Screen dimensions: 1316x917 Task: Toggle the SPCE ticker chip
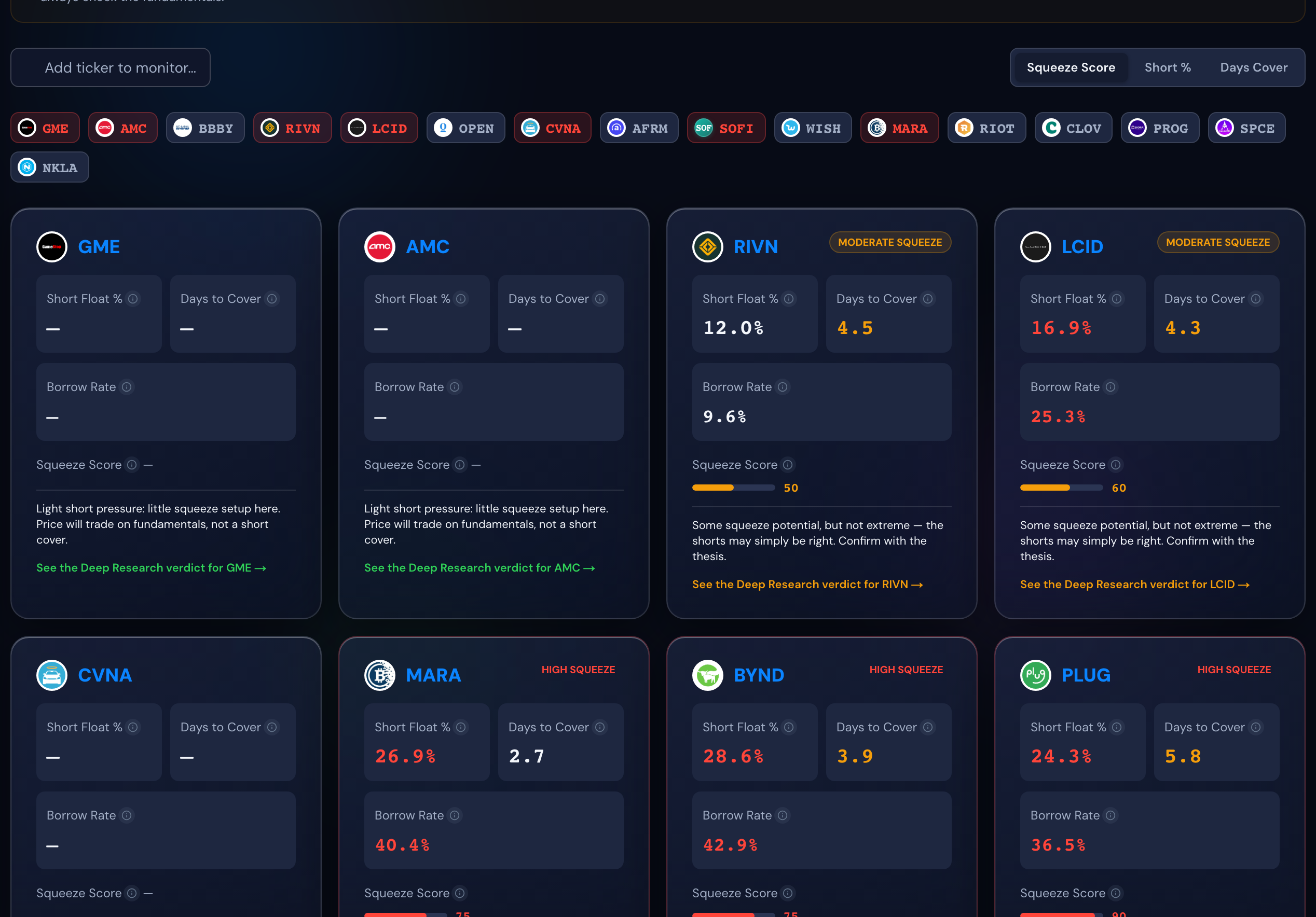pos(1246,128)
